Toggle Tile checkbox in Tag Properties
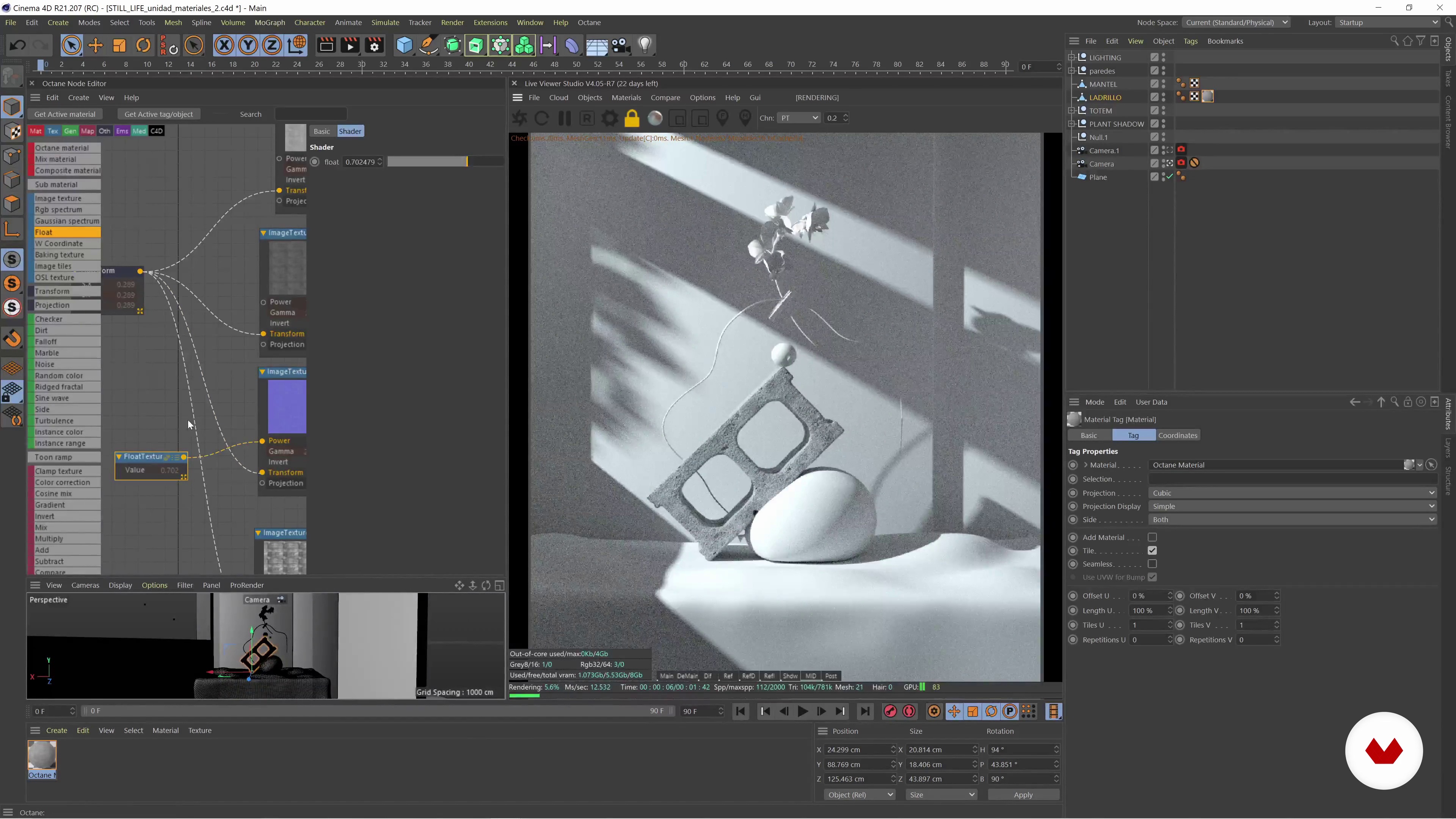1456x819 pixels. 1152,551
